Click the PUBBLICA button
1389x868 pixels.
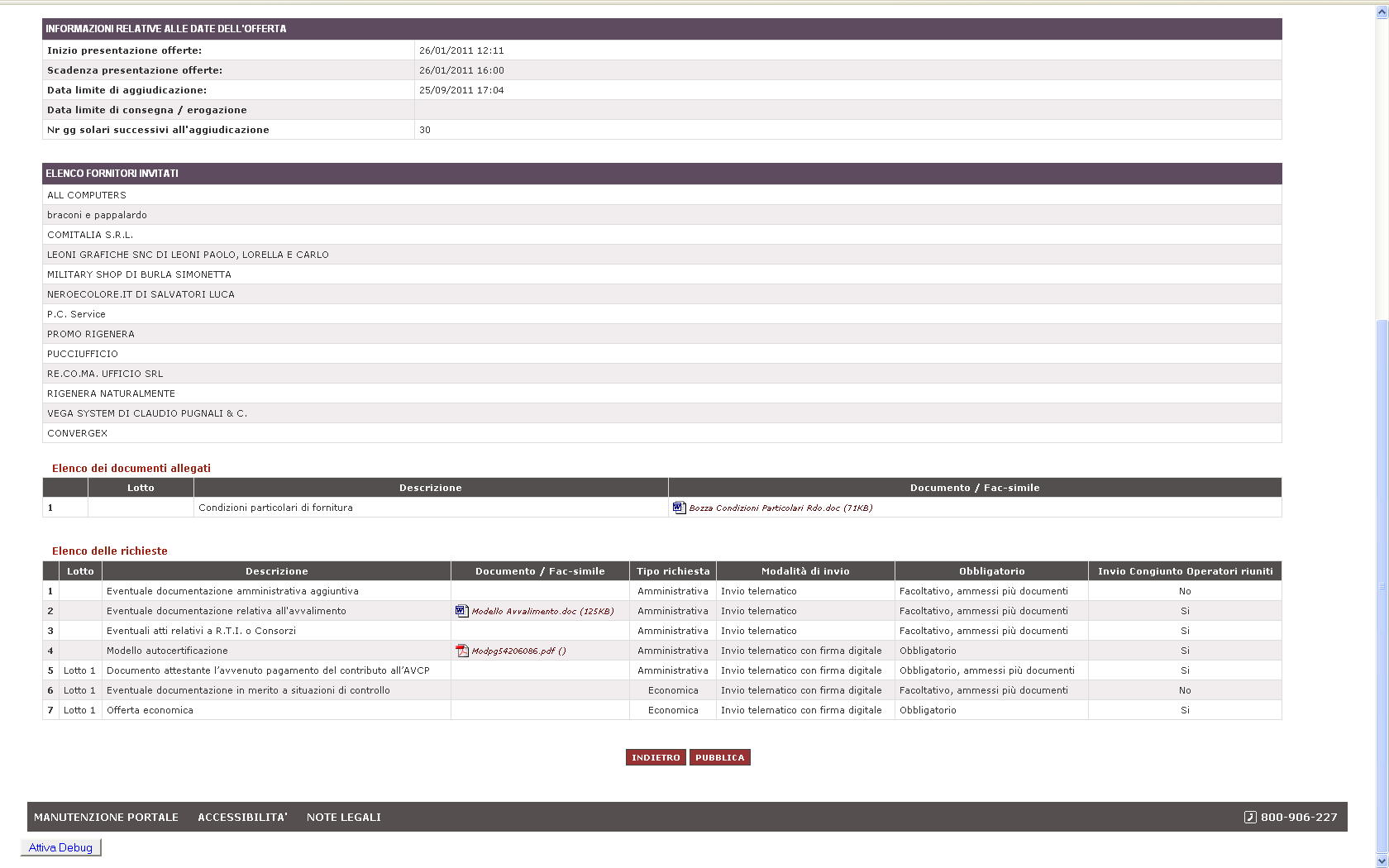point(720,757)
